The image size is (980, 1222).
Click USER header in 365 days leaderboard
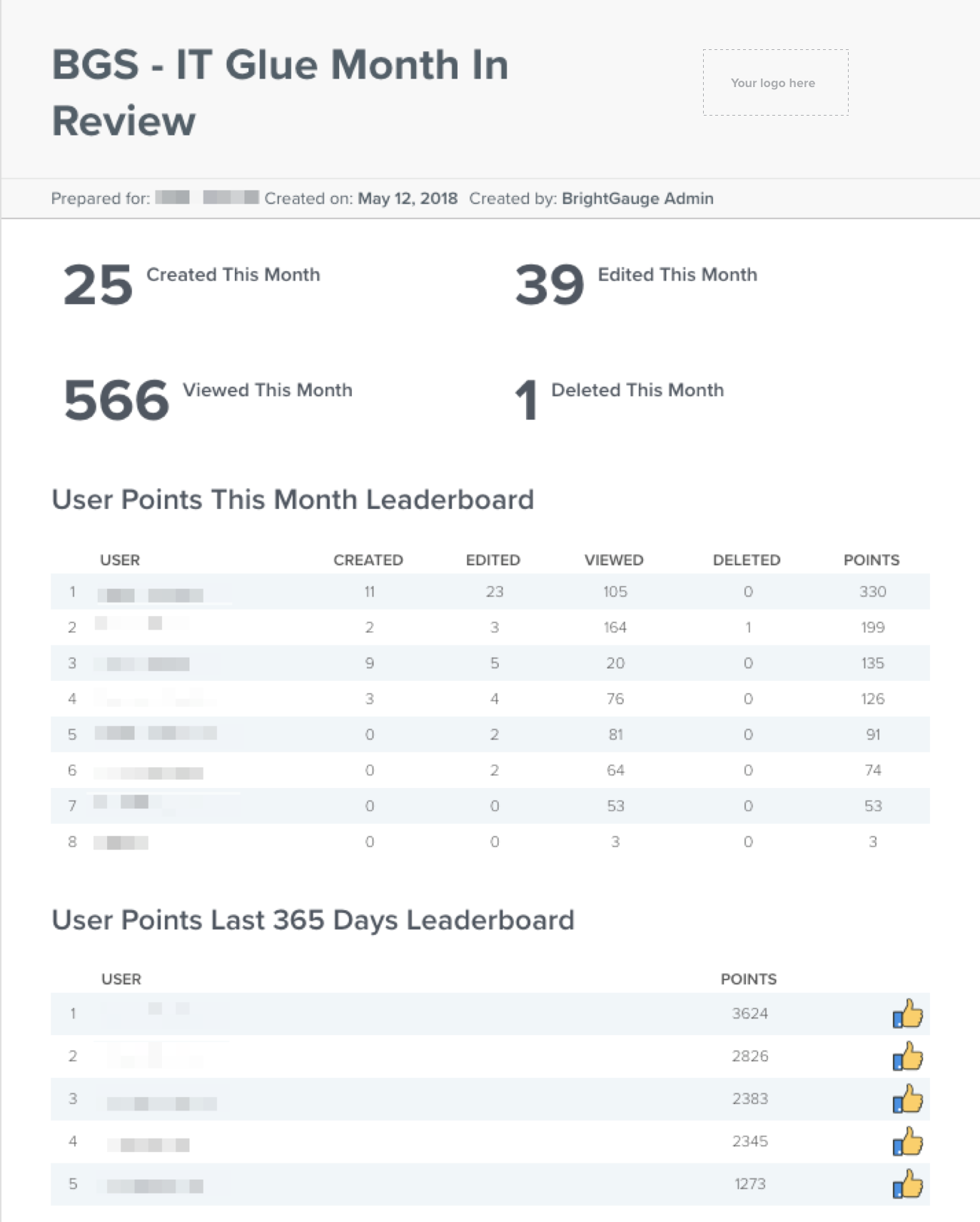(121, 979)
